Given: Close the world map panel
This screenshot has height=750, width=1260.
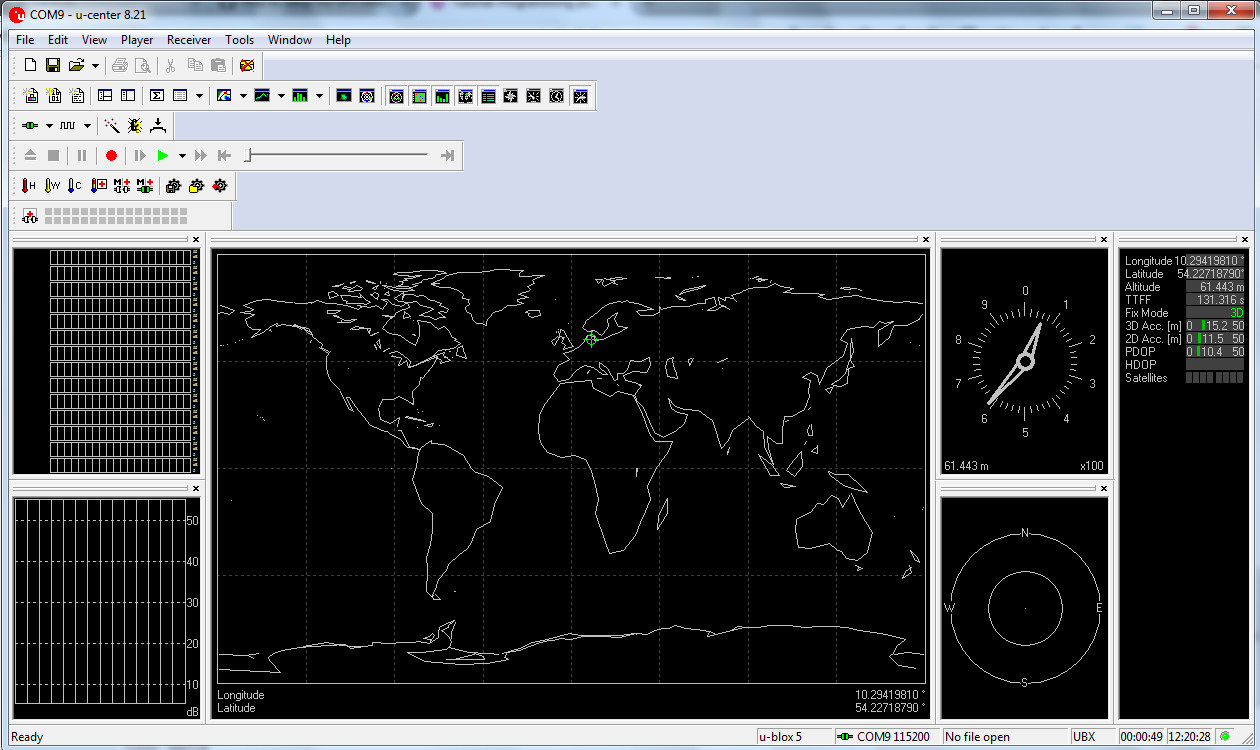Looking at the screenshot, I should point(926,240).
